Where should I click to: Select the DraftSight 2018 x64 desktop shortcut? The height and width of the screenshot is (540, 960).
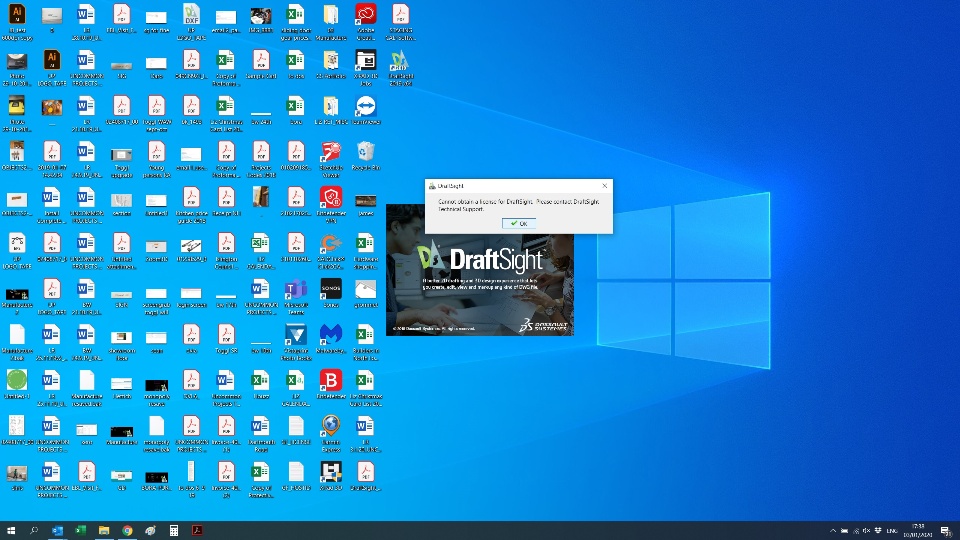coord(400,66)
